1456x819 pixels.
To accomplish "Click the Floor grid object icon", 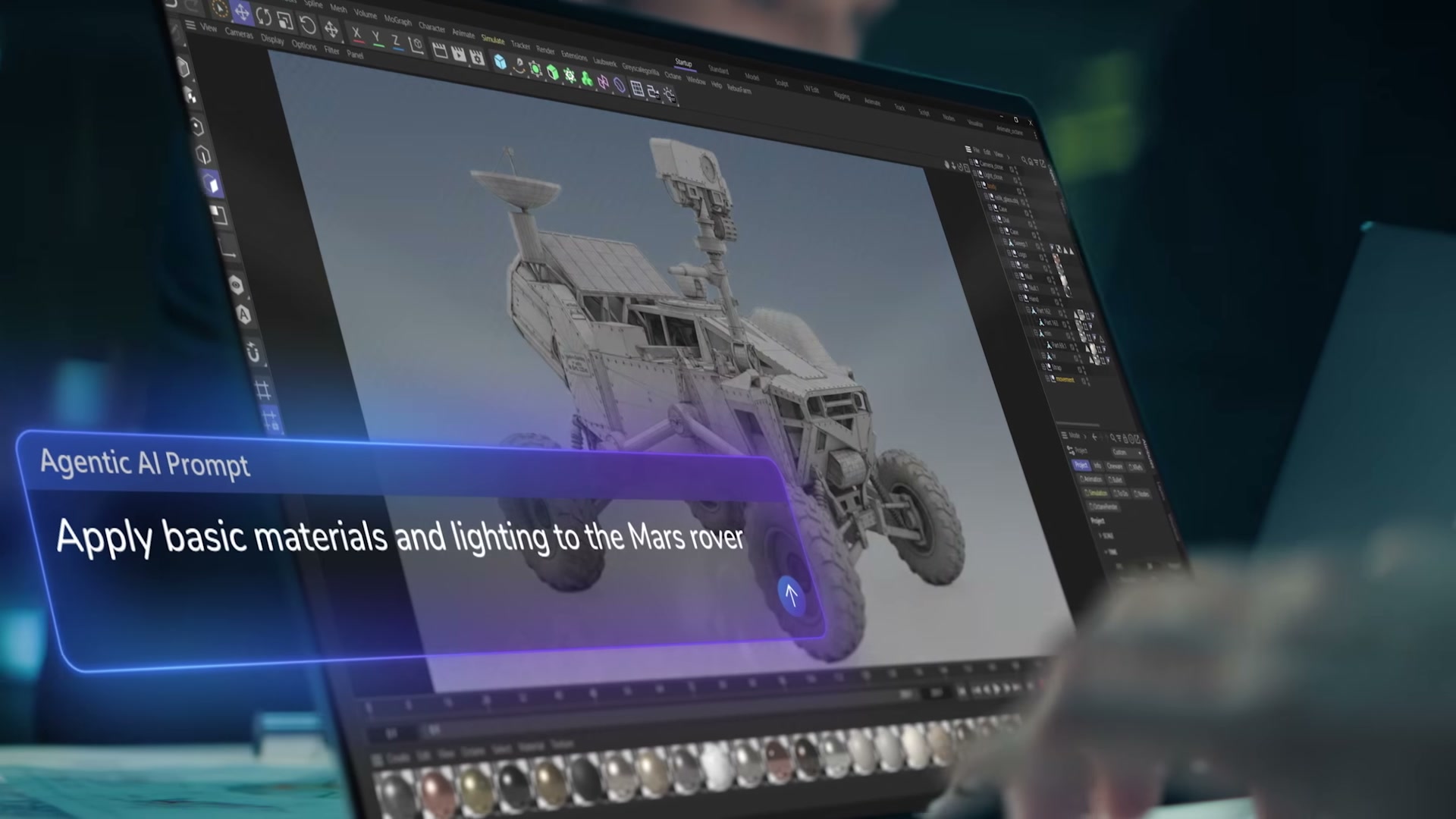I will click(x=637, y=89).
